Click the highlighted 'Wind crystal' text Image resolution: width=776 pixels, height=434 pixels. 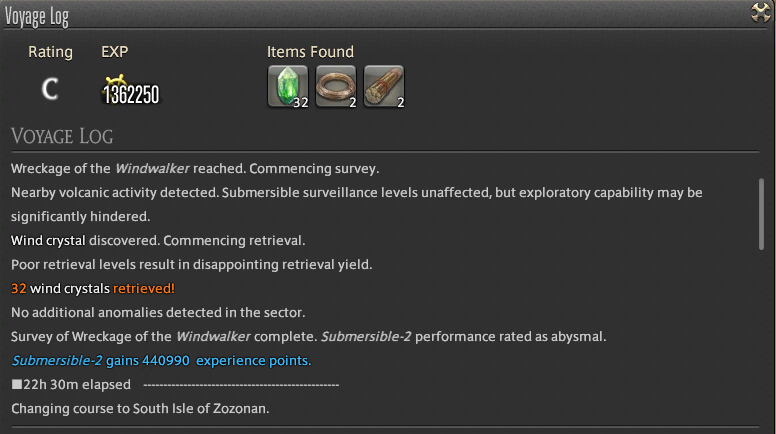pyautogui.click(x=48, y=241)
